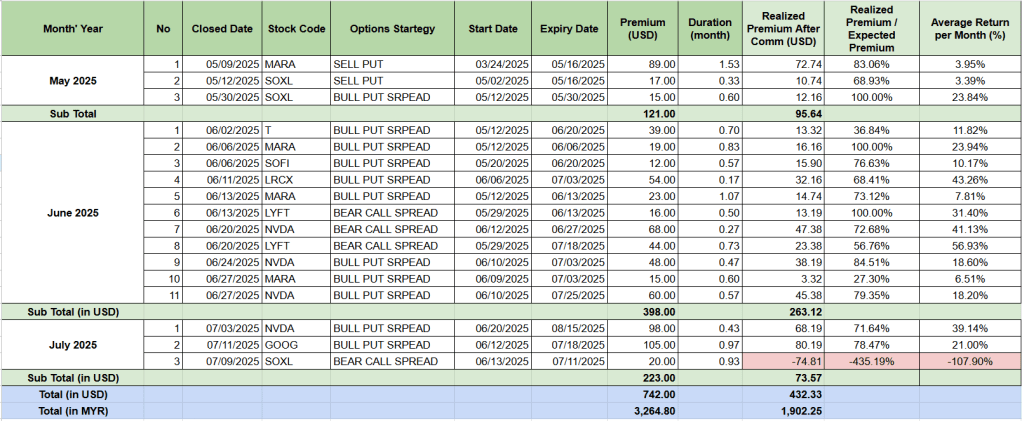Click the "Stock Code" header cell
Viewport: 1022px width, 421px height.
297,29
